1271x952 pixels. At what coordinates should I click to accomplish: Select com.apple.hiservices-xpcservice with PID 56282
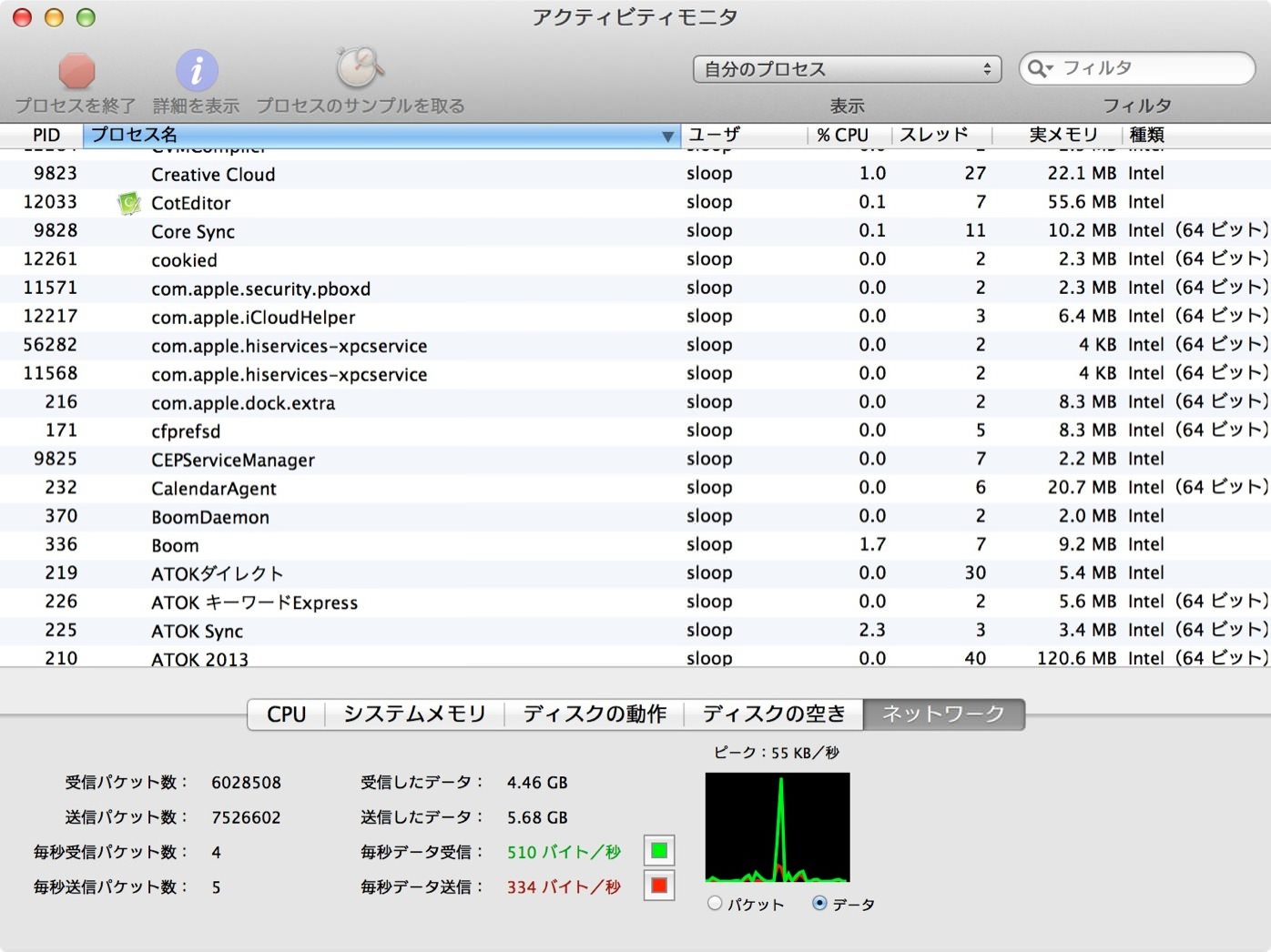[635, 345]
